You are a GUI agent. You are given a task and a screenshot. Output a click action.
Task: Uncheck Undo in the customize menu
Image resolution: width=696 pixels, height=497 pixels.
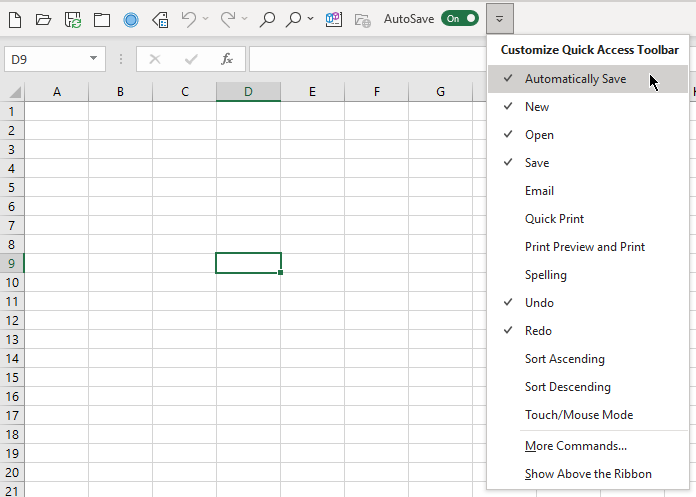(x=588, y=303)
